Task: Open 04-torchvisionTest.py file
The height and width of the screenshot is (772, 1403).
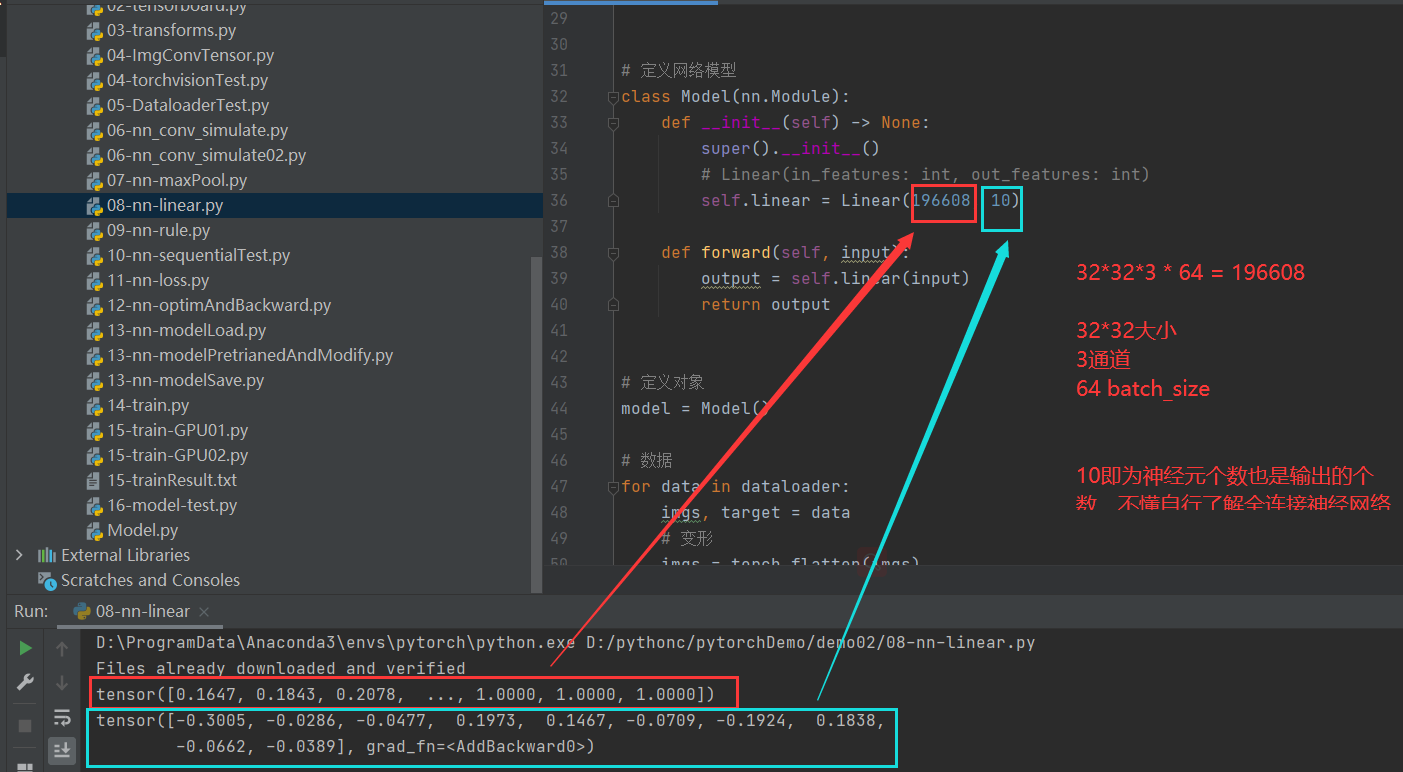Action: pyautogui.click(x=187, y=80)
